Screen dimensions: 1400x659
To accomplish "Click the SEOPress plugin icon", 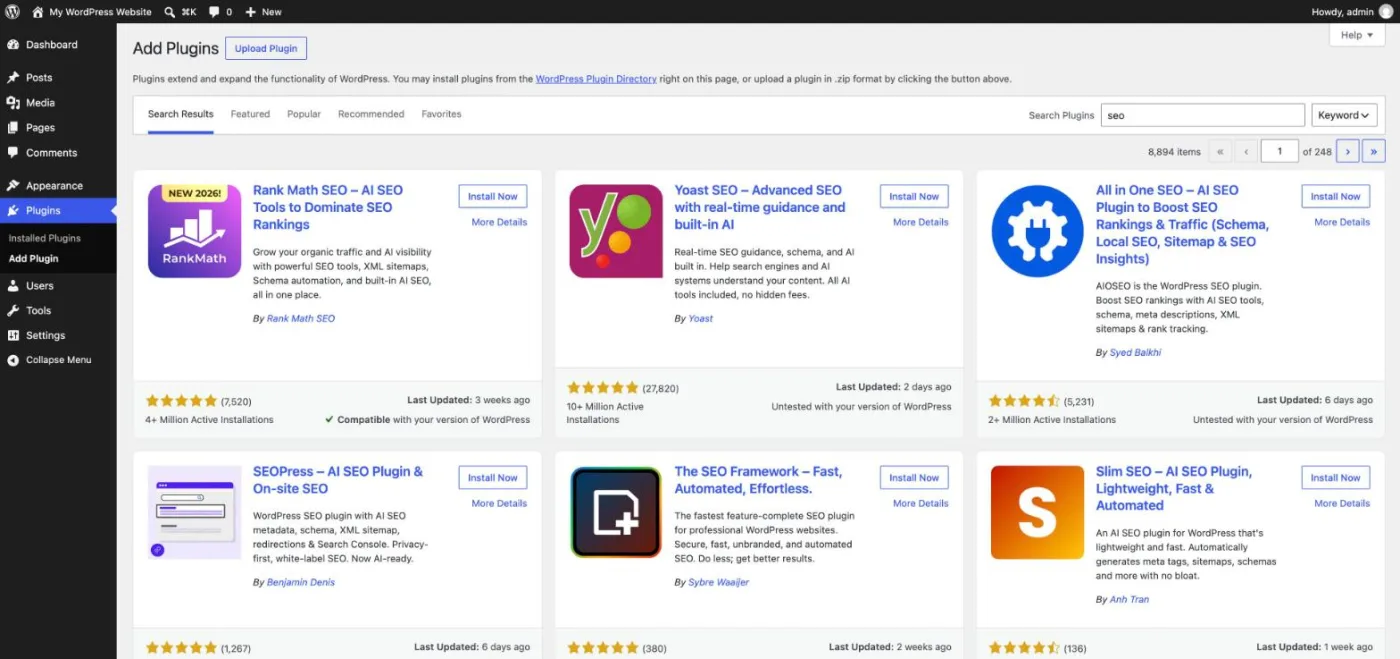I will 195,512.
